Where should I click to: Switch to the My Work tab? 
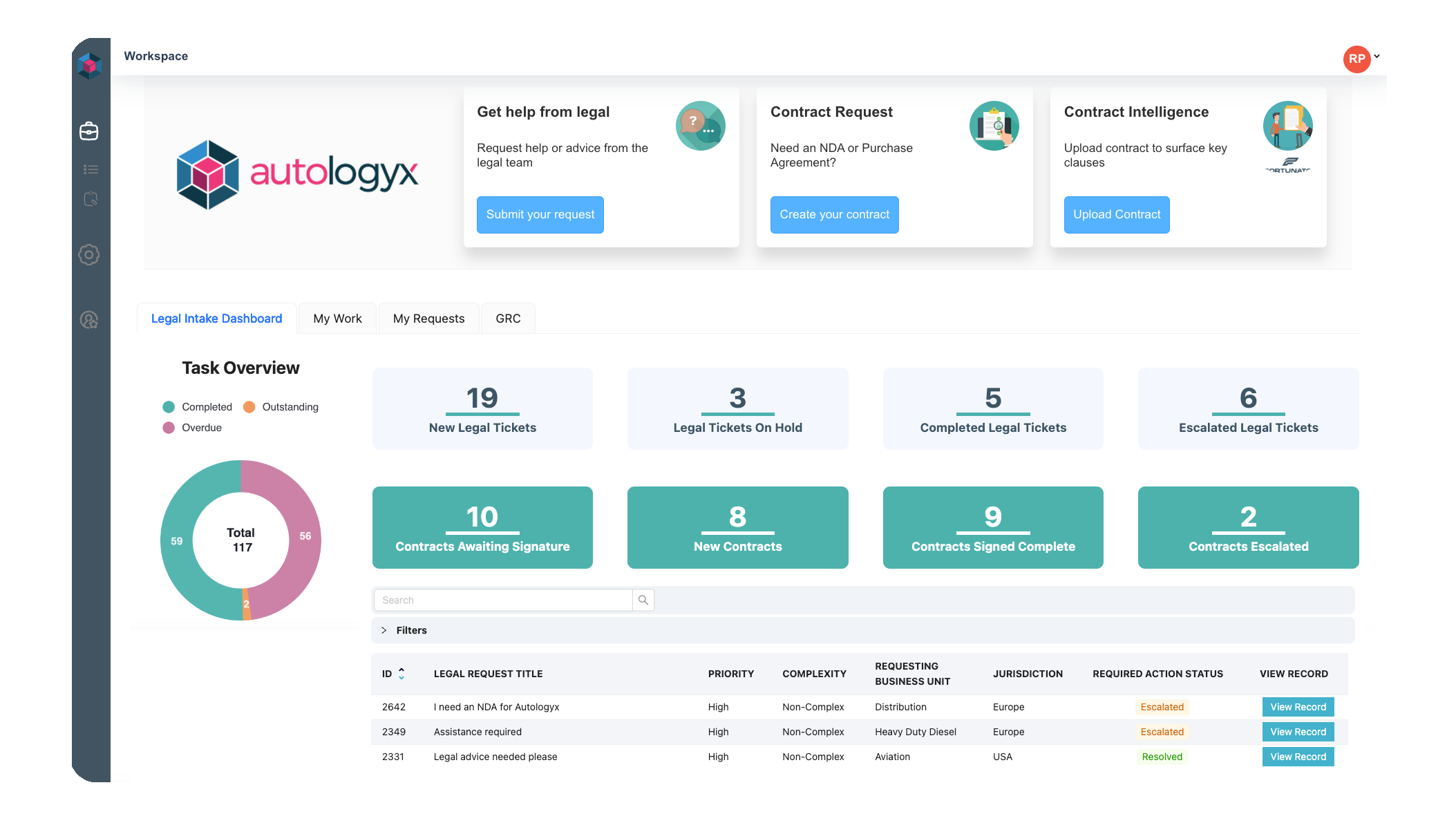point(337,319)
